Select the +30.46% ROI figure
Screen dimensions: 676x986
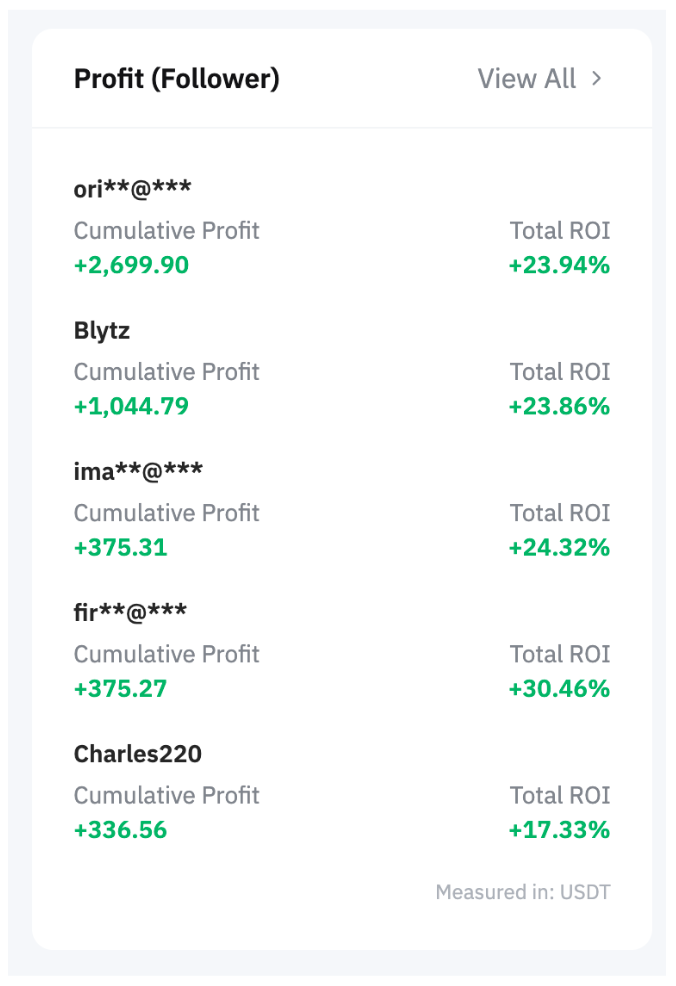(x=559, y=688)
